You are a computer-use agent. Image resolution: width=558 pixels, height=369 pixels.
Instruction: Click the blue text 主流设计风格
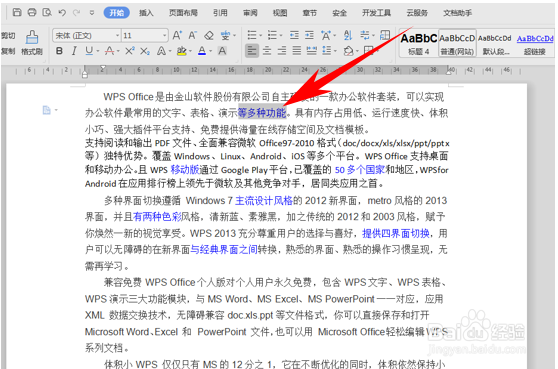point(264,201)
